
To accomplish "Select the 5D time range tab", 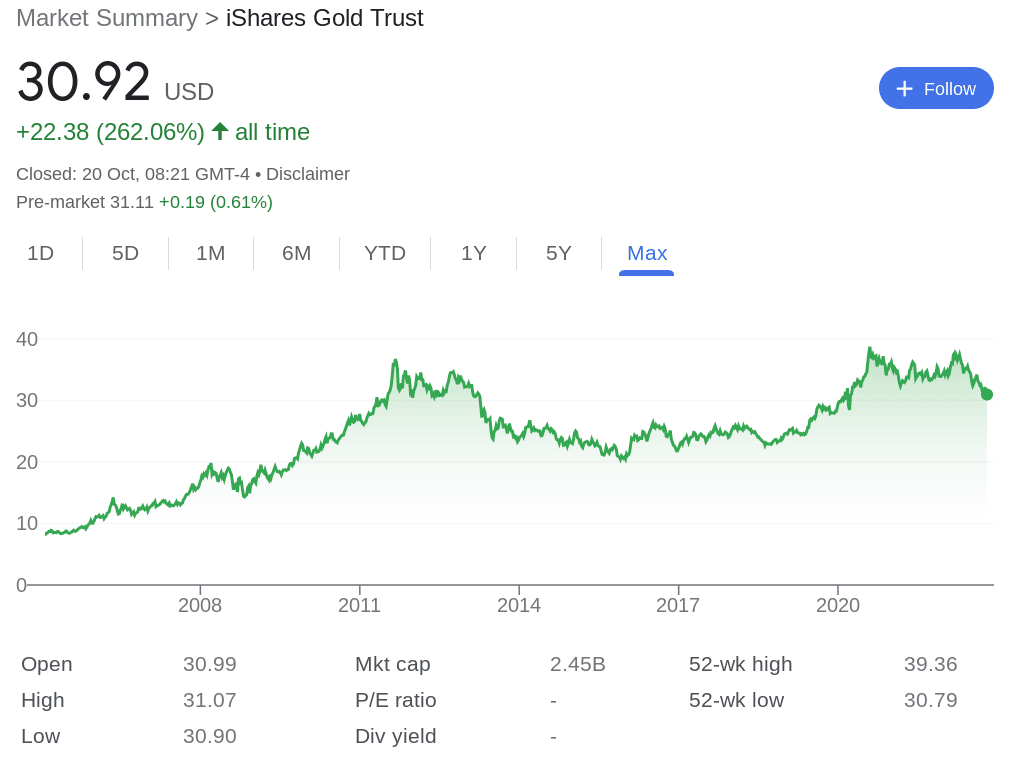I will pos(125,253).
